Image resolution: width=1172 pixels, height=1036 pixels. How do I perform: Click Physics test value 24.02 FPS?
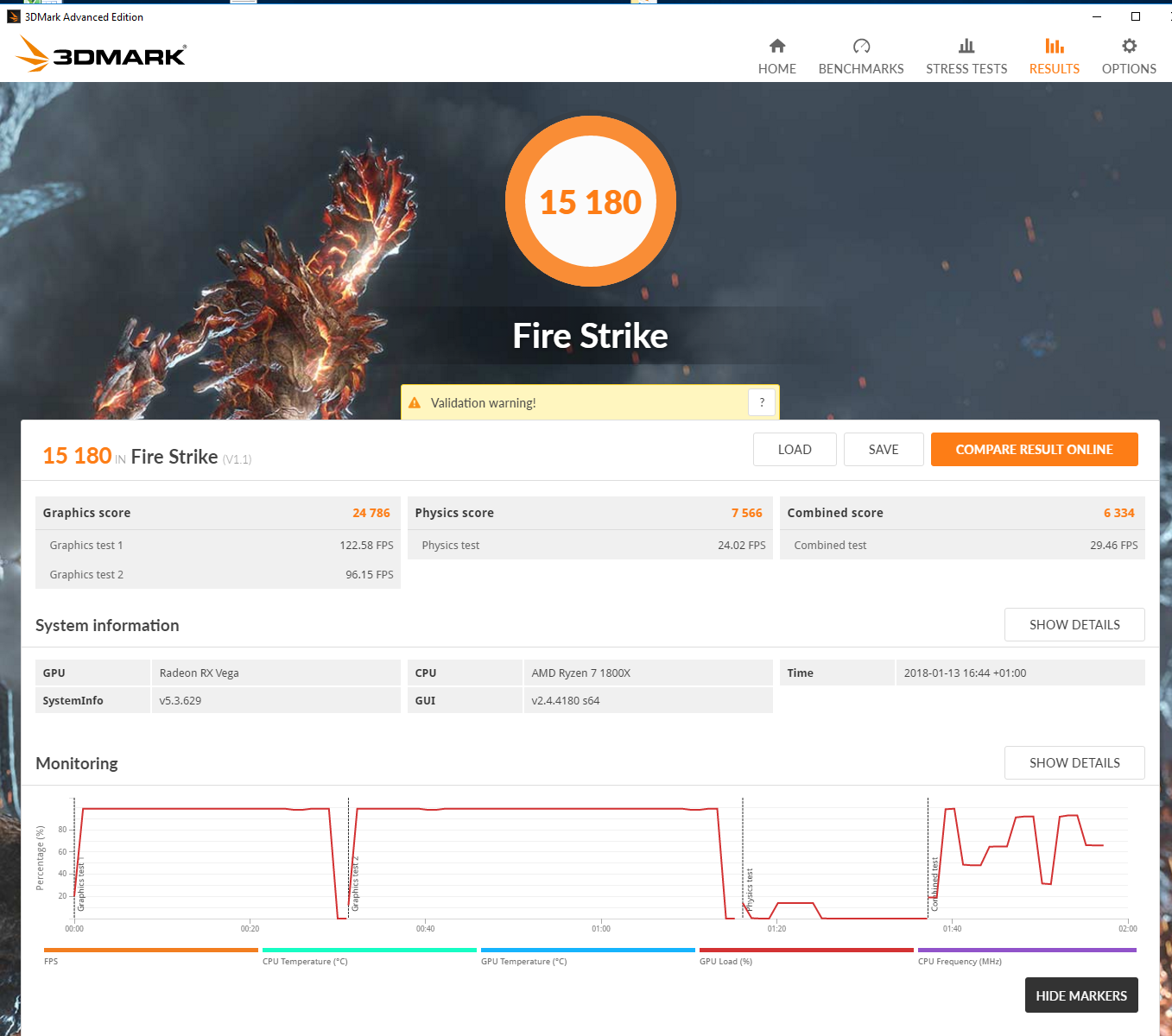click(x=742, y=546)
